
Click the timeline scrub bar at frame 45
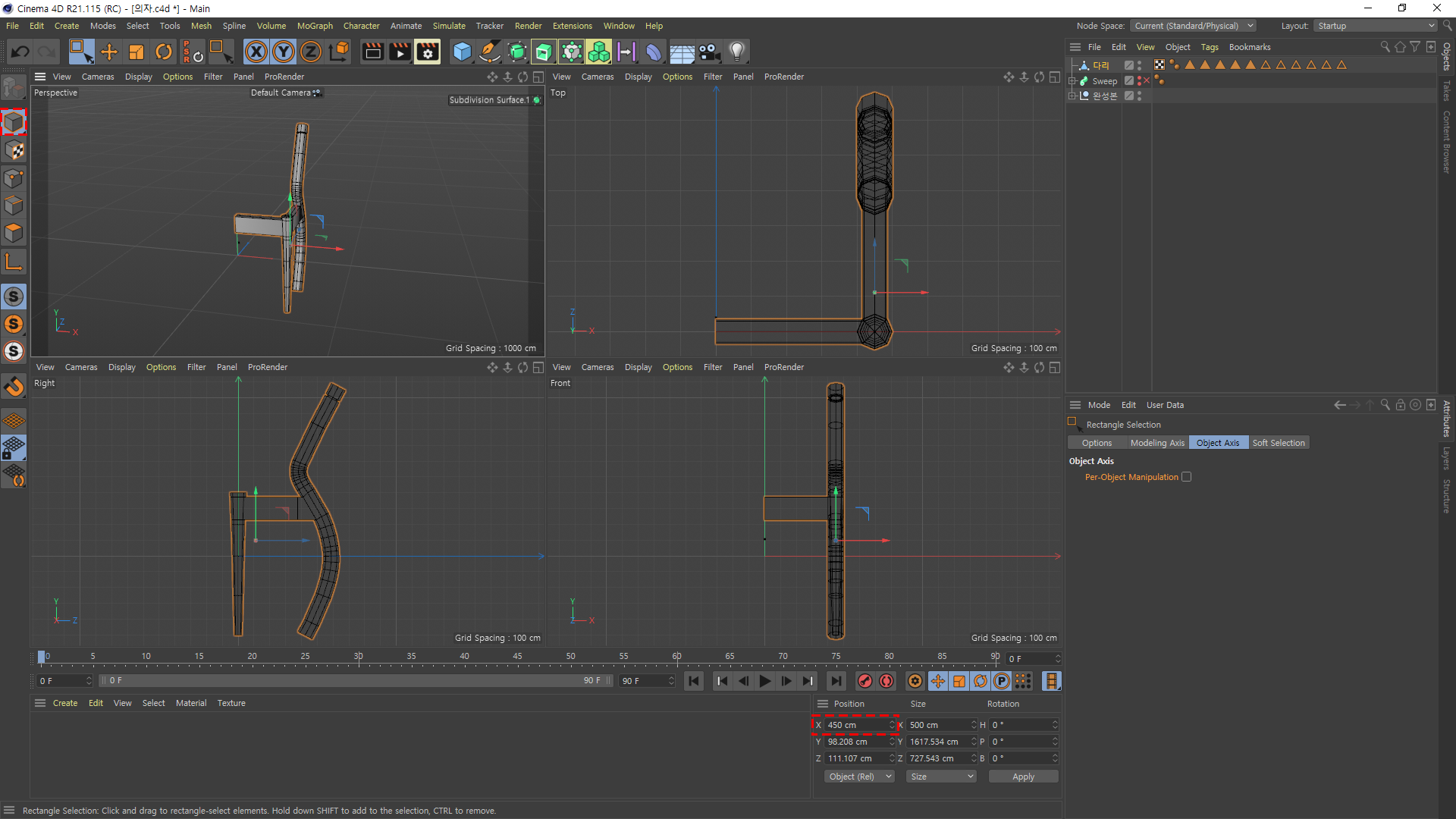tap(517, 657)
